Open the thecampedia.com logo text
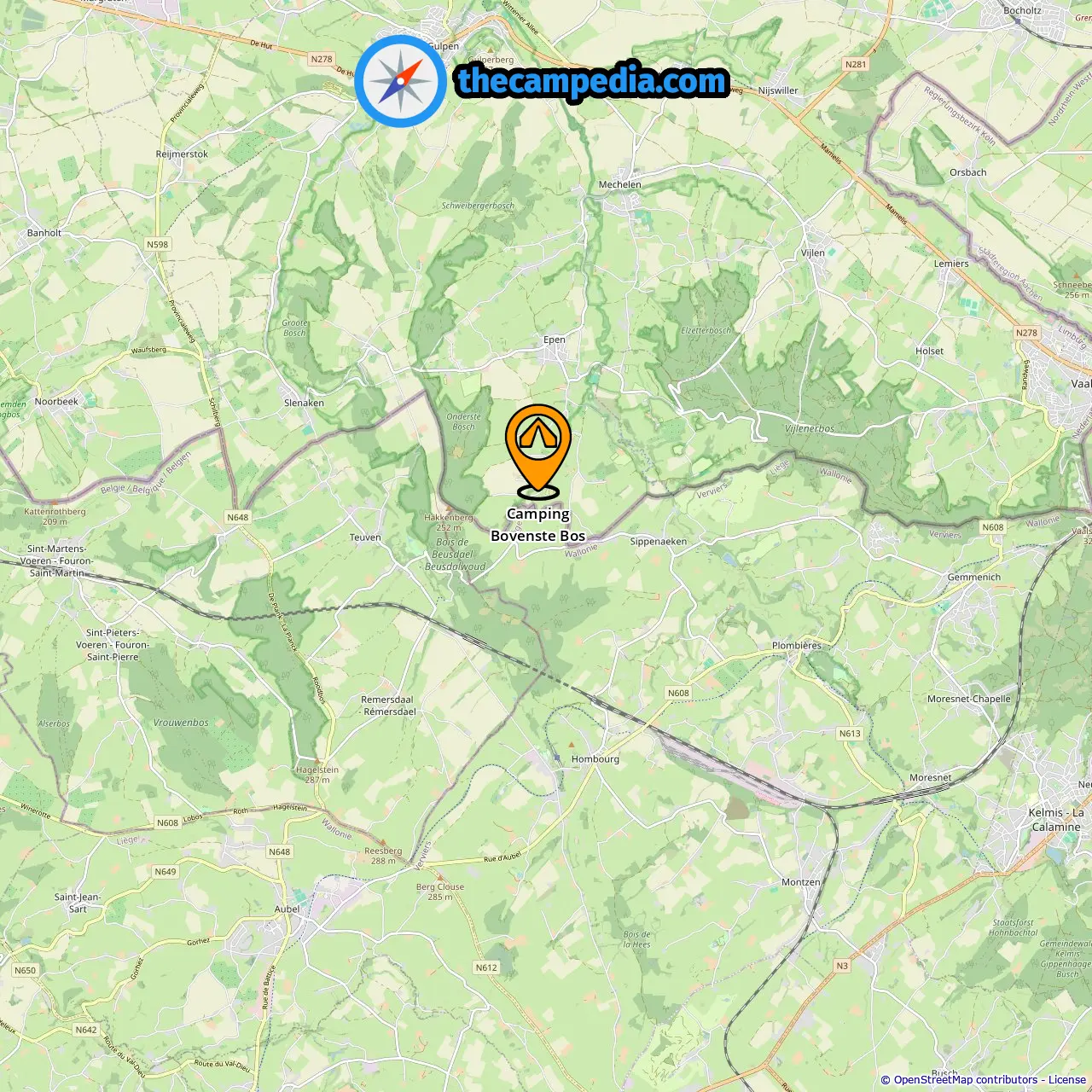Screen dimensions: 1092x1092 (x=592, y=82)
